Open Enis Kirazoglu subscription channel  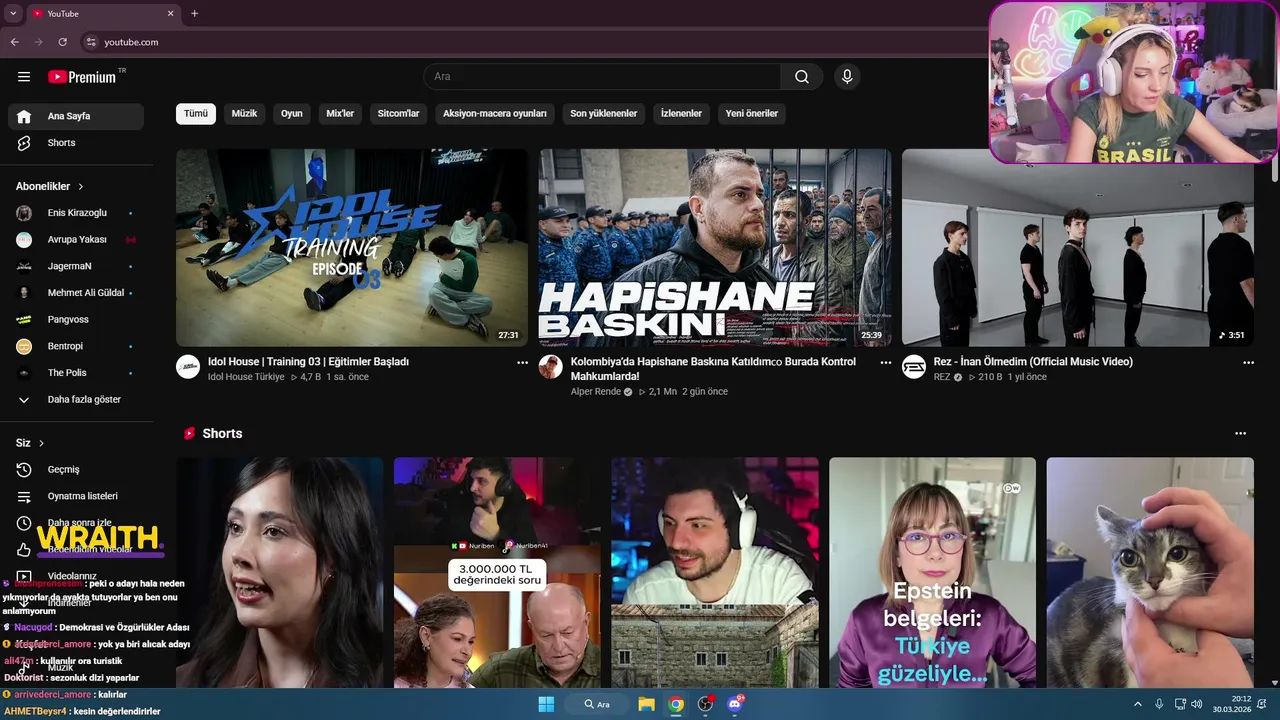click(76, 213)
